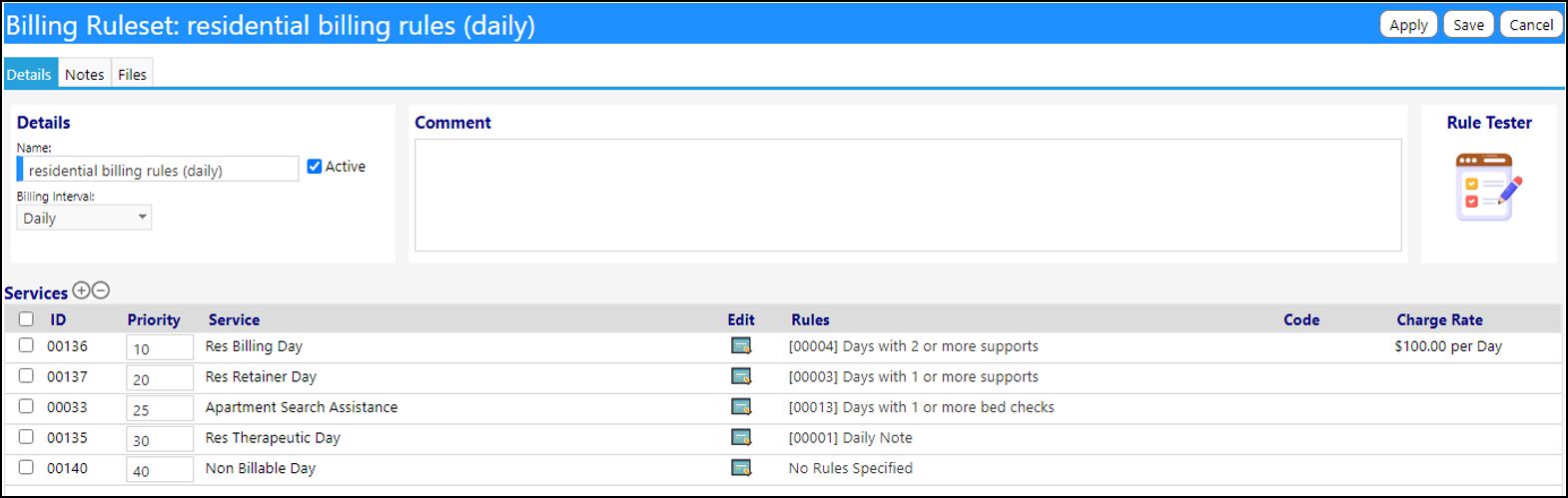Viewport: 1568px width, 498px height.
Task: Click the ruleset Name input field
Action: pyautogui.click(x=158, y=170)
